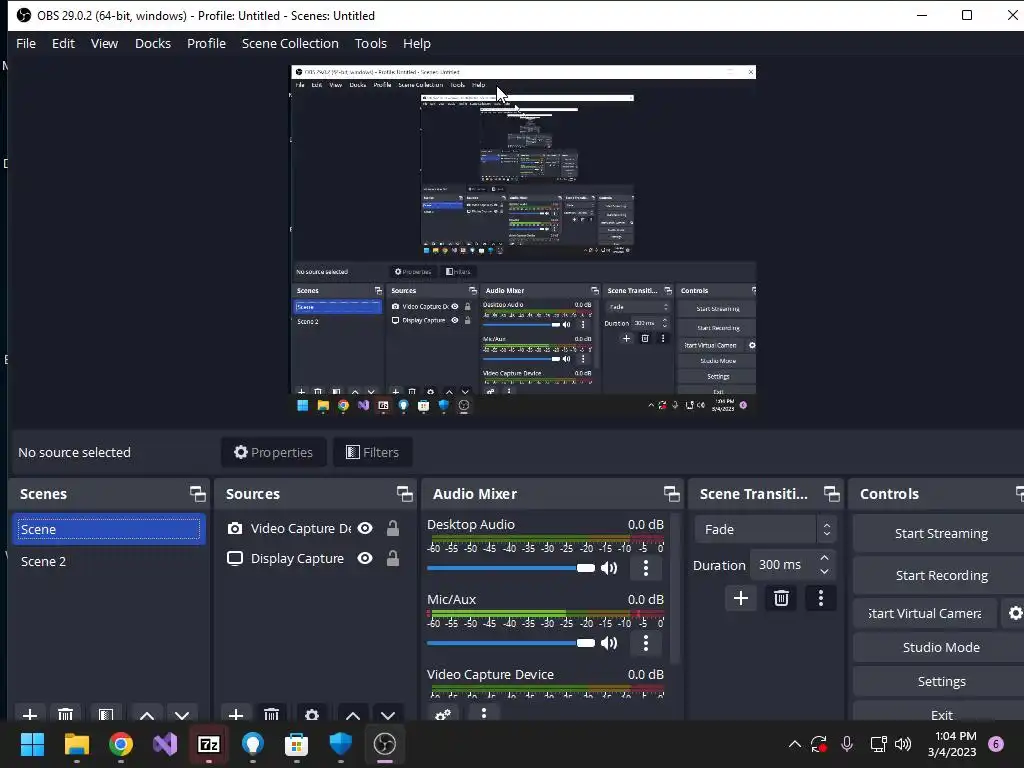Lock the Video Capture Device source
This screenshot has height=768, width=1024.
[x=392, y=528]
